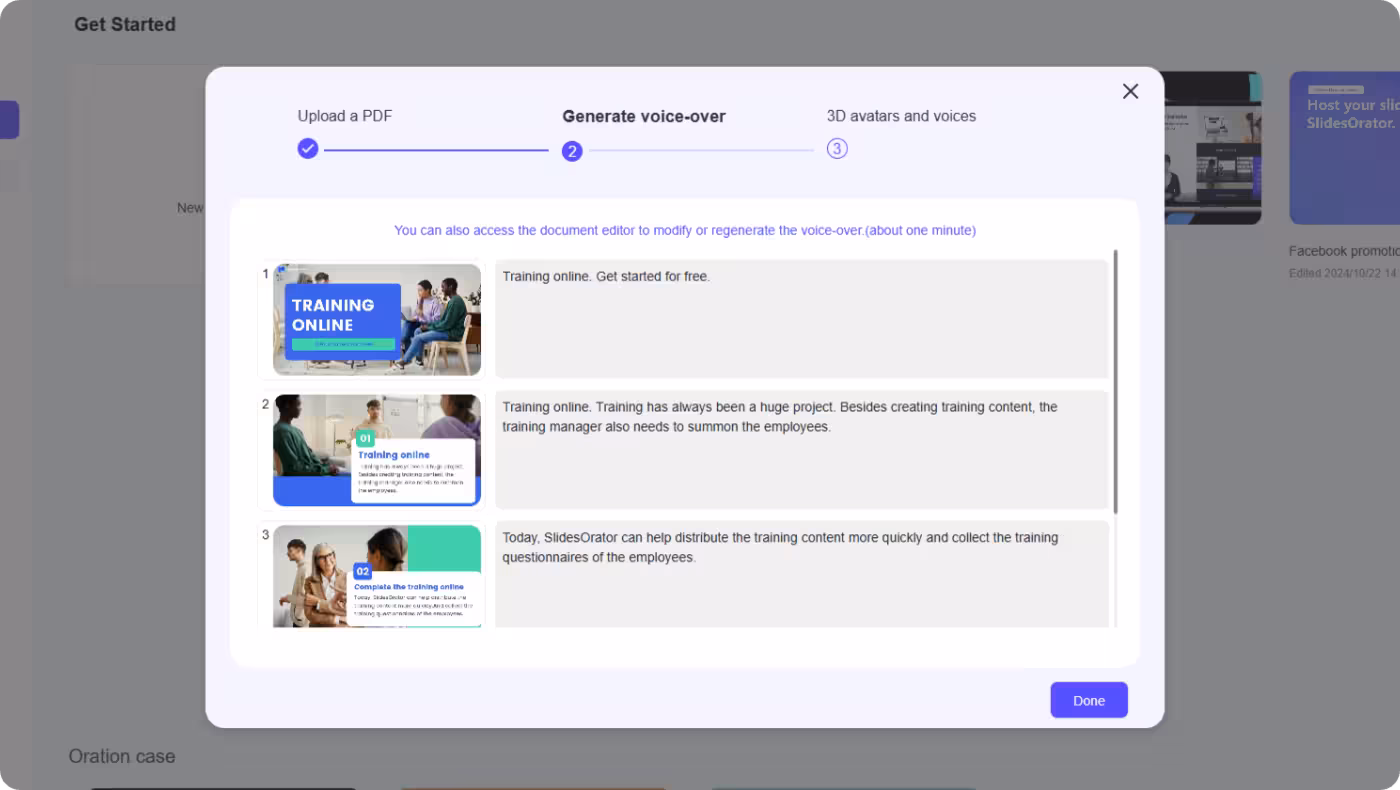Open slide 3 Complete the training thumbnail
Screen dimensions: 1400x790
click(x=377, y=576)
